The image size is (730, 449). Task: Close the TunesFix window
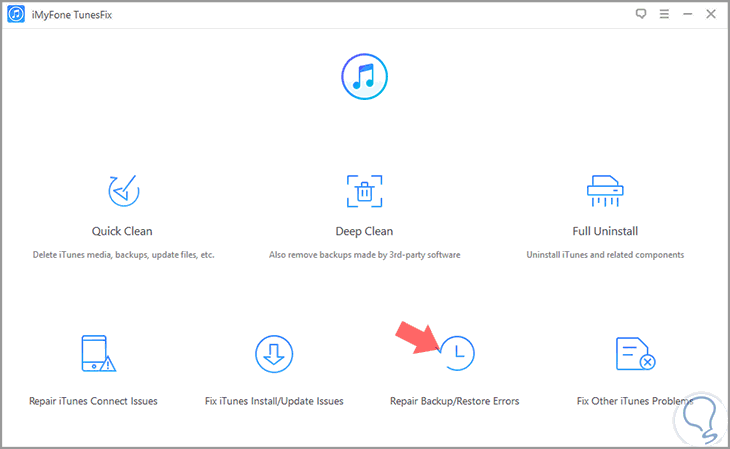[x=711, y=14]
